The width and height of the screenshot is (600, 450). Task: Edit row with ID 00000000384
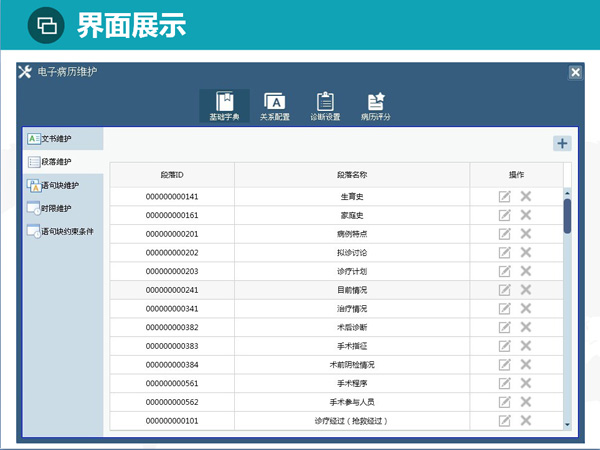504,365
